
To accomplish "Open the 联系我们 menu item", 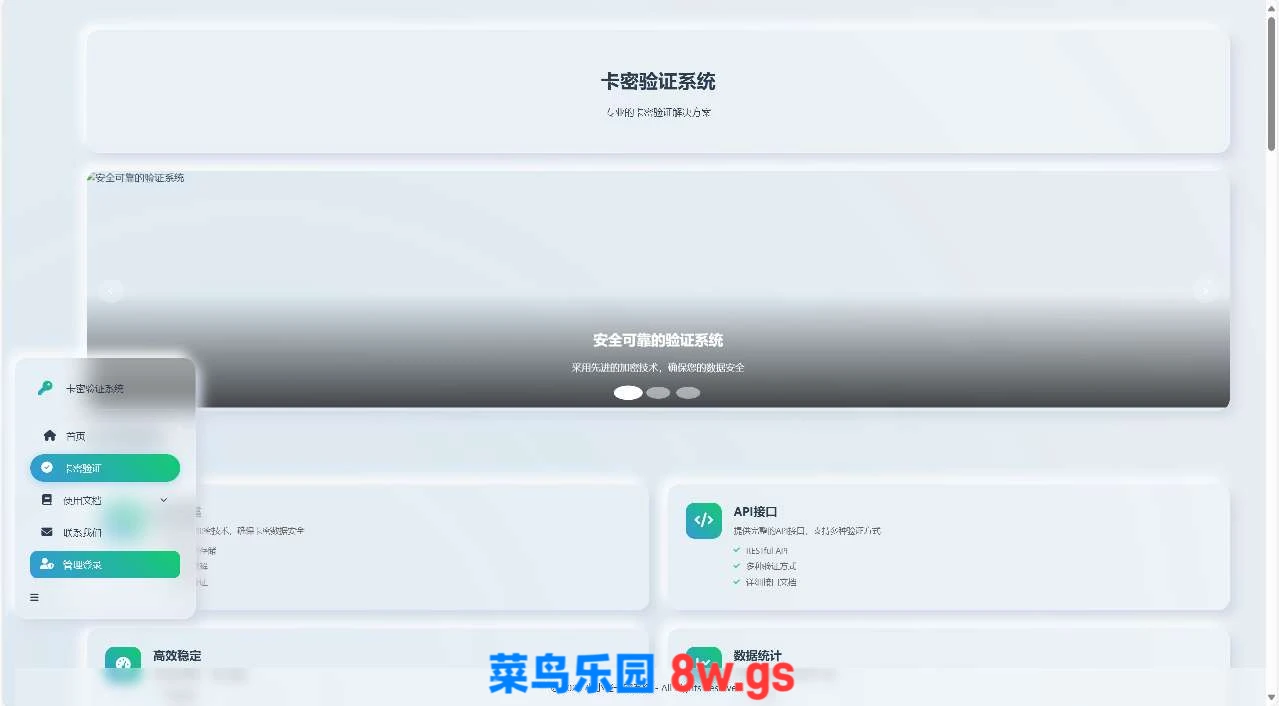I will [105, 532].
